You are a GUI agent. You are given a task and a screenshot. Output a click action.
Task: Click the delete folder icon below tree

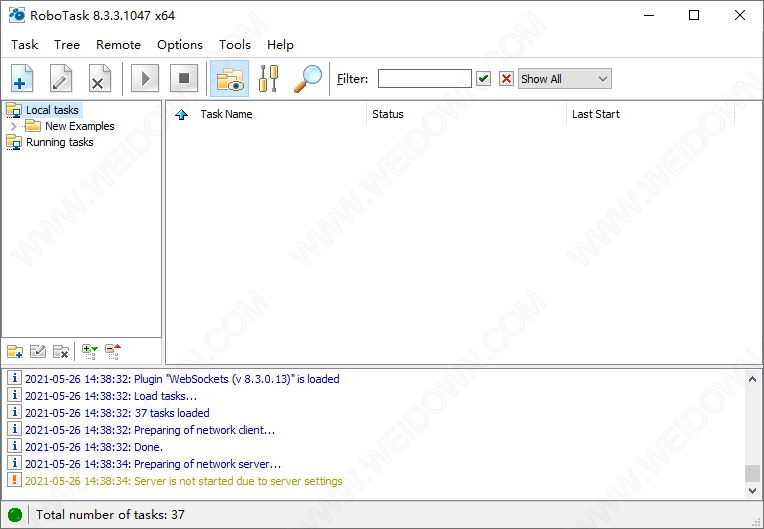pos(61,351)
